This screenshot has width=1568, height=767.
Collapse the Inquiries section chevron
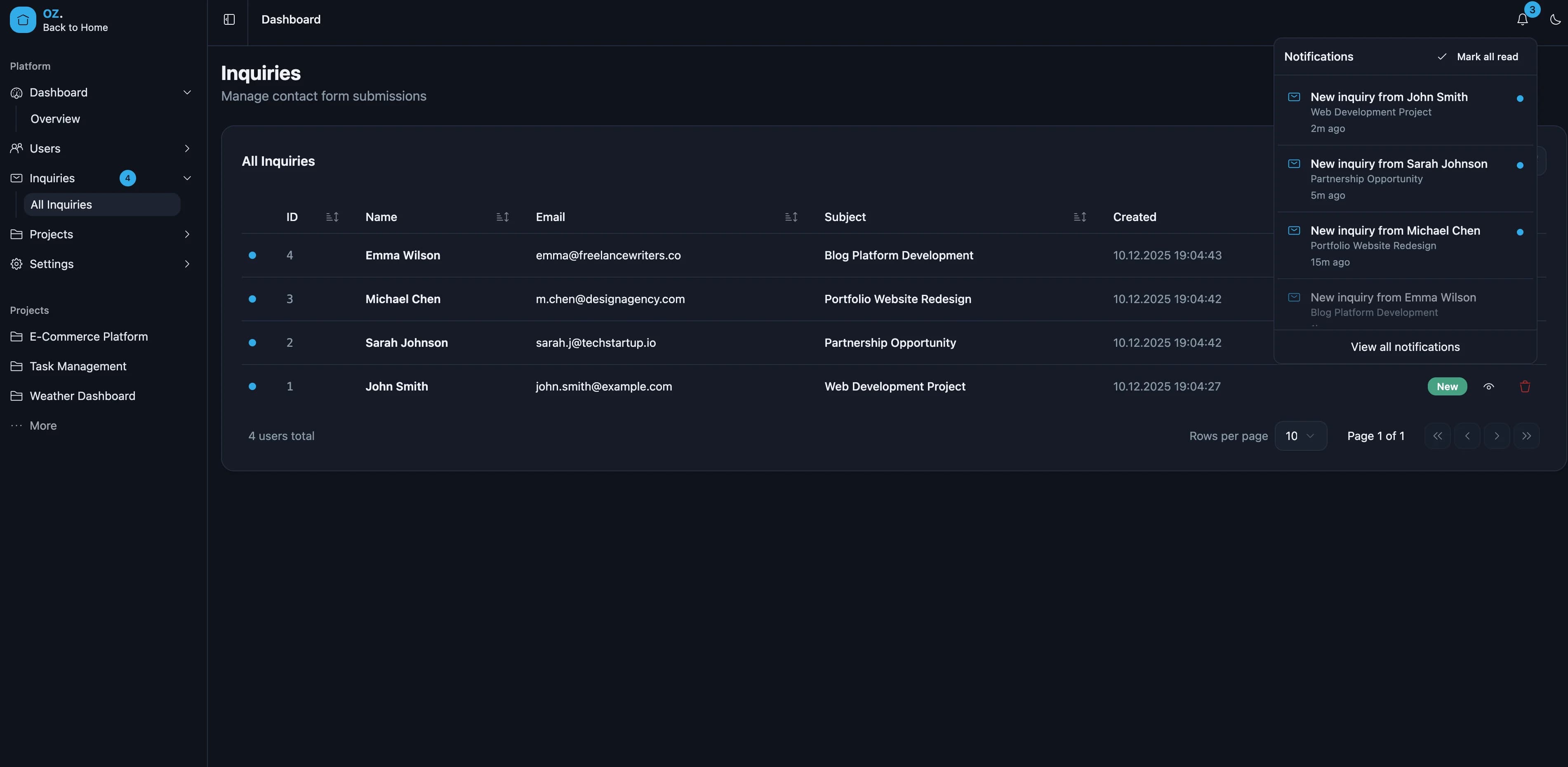[187, 178]
